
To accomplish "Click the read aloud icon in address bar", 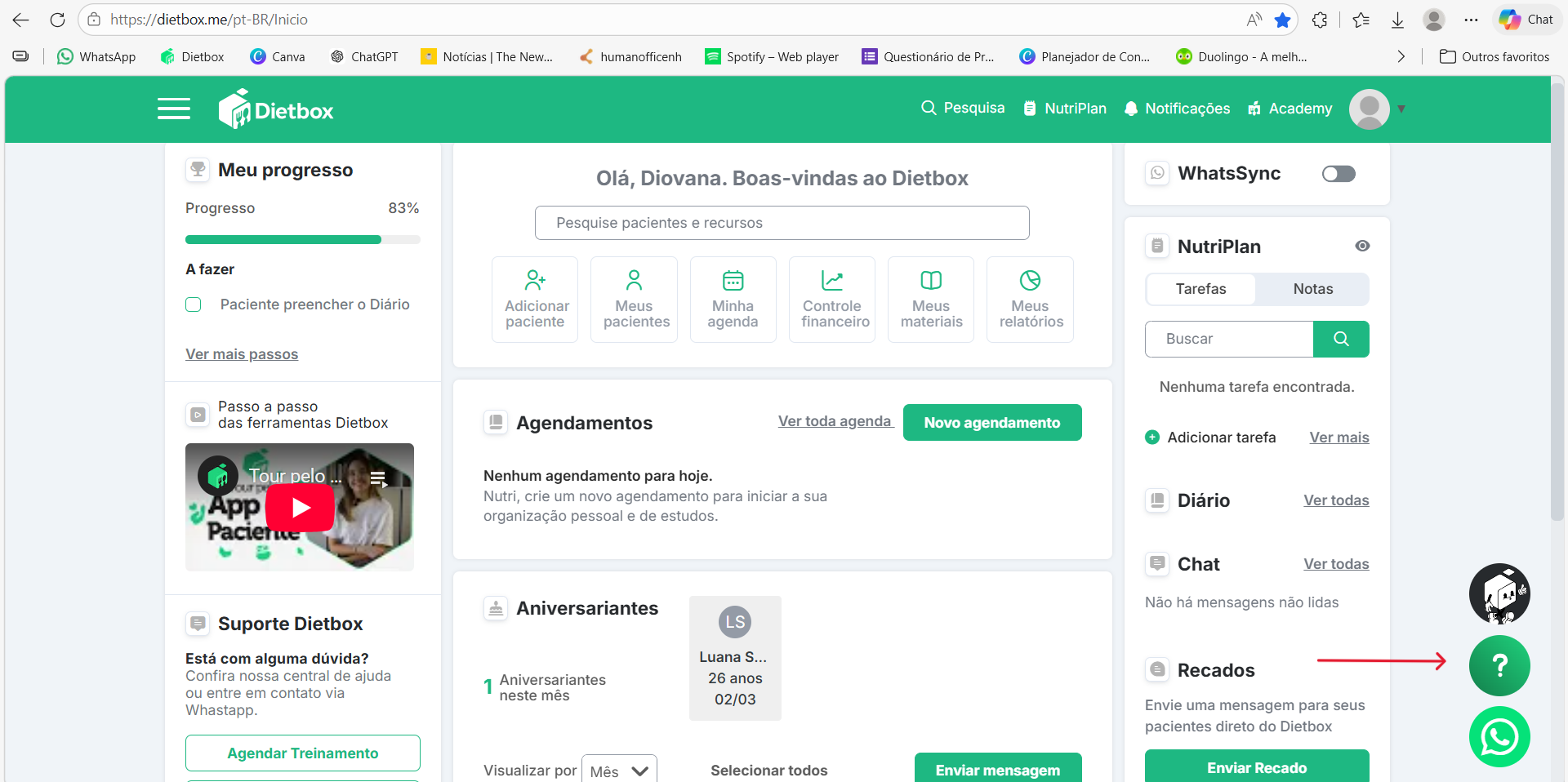I will coord(1254,20).
